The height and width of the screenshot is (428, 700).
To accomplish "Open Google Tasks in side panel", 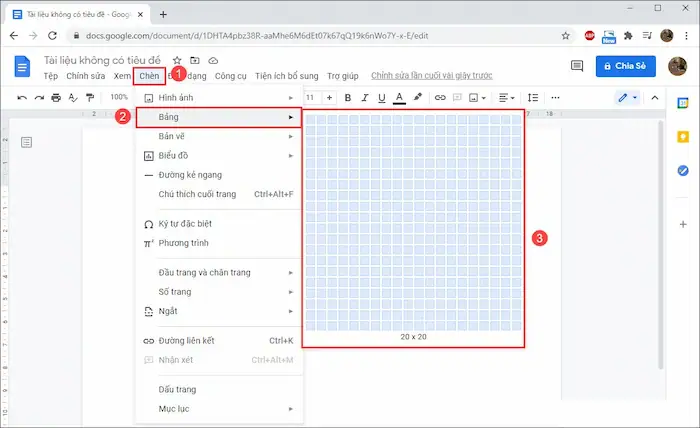I will 683,171.
